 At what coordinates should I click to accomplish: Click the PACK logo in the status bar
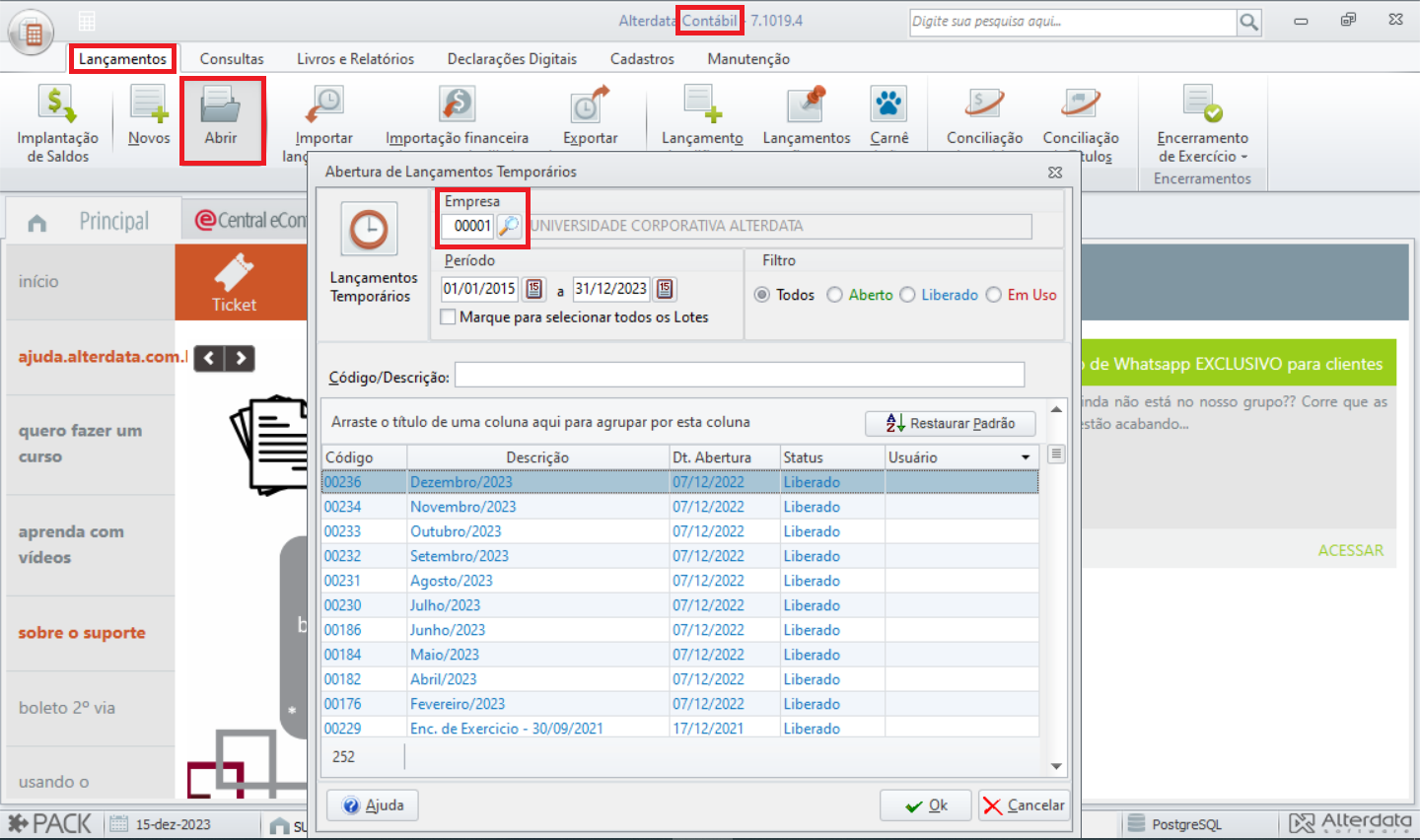50,824
